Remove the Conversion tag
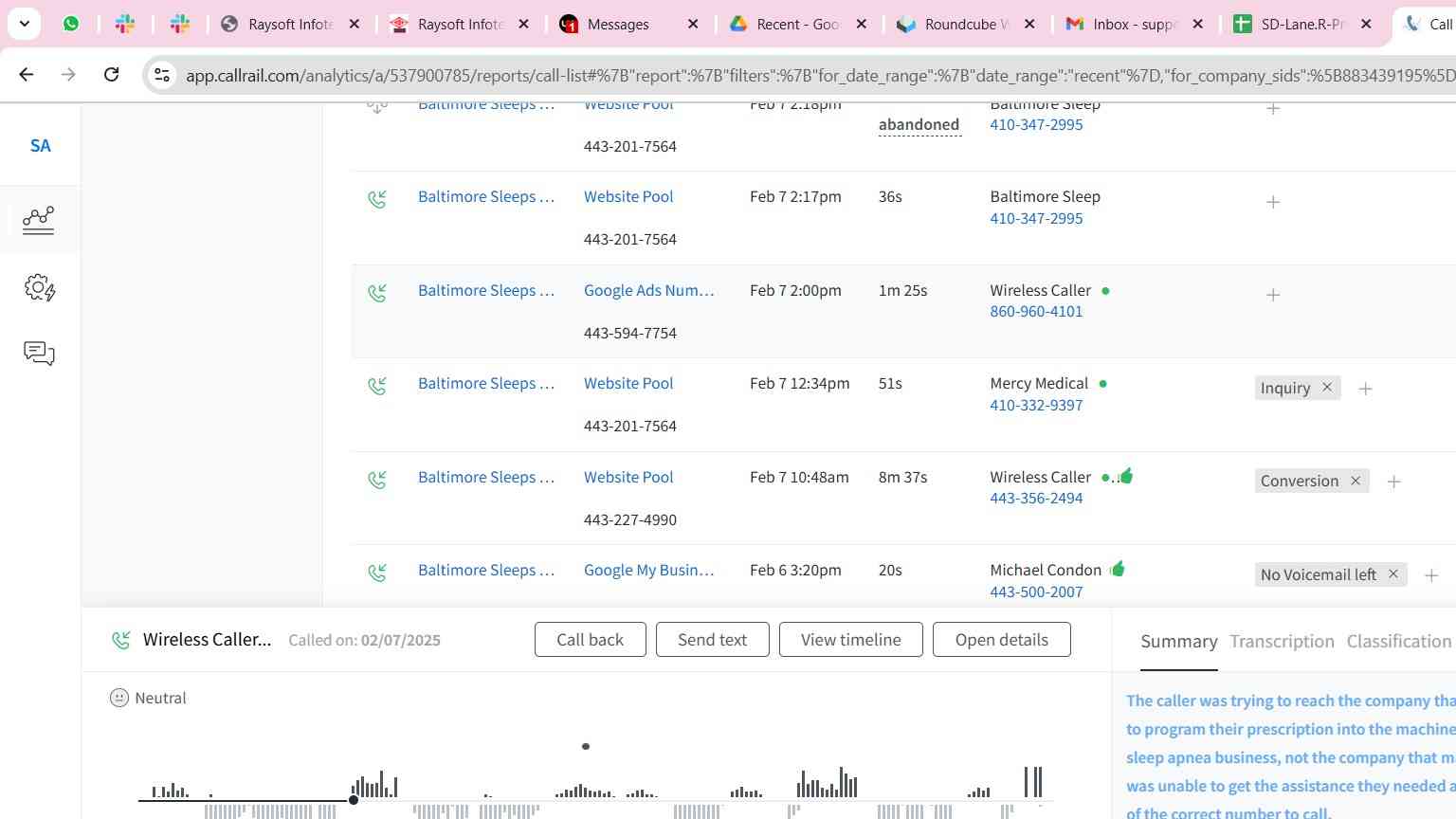 pyautogui.click(x=1356, y=481)
